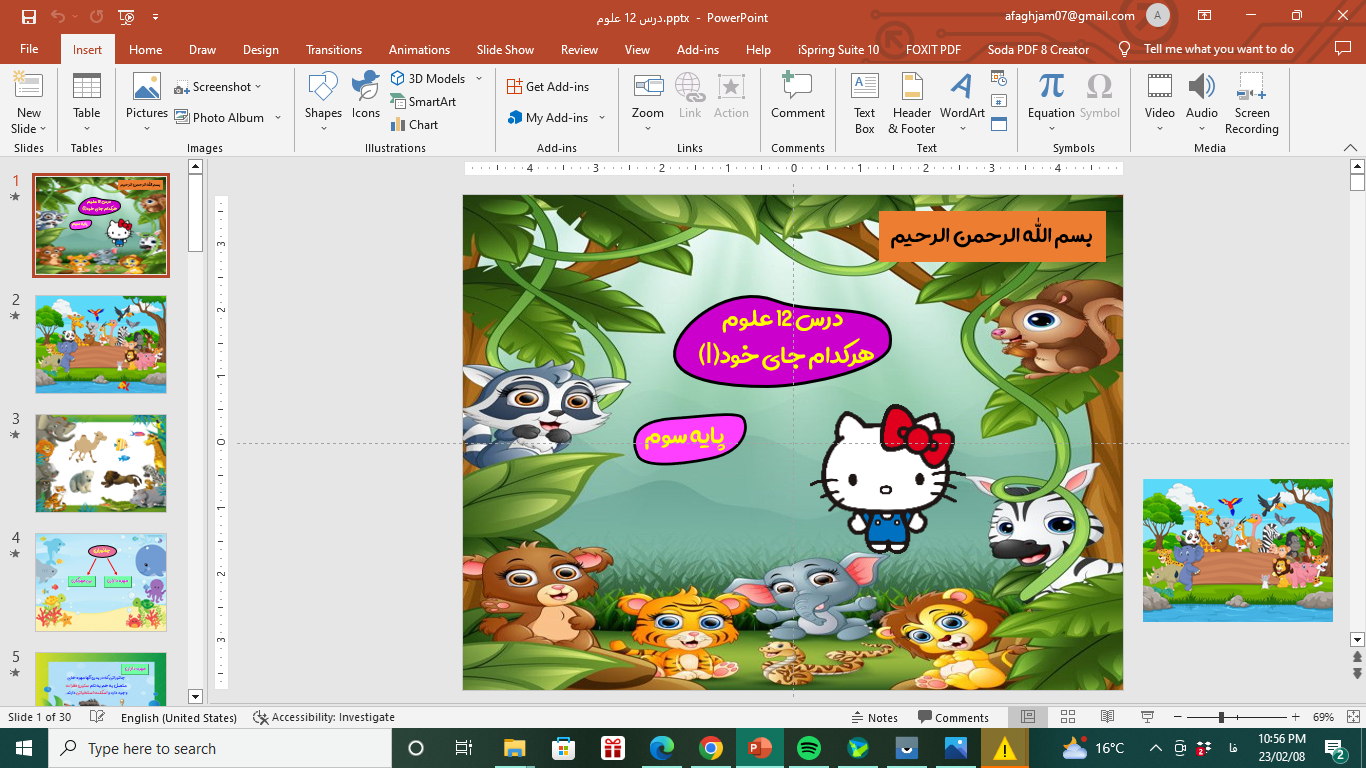Image resolution: width=1366 pixels, height=768 pixels.
Task: Click the zoom slider handle
Action: pyautogui.click(x=1221, y=717)
